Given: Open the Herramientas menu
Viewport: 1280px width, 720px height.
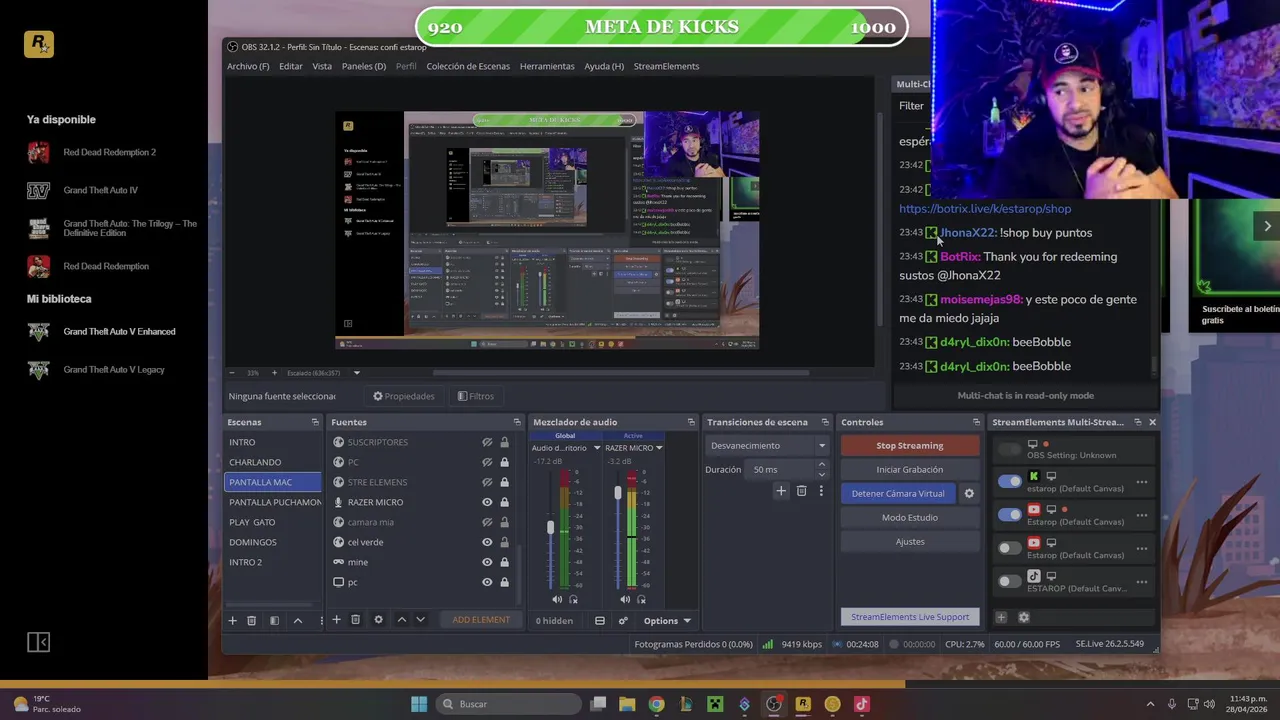Looking at the screenshot, I should coord(547,66).
